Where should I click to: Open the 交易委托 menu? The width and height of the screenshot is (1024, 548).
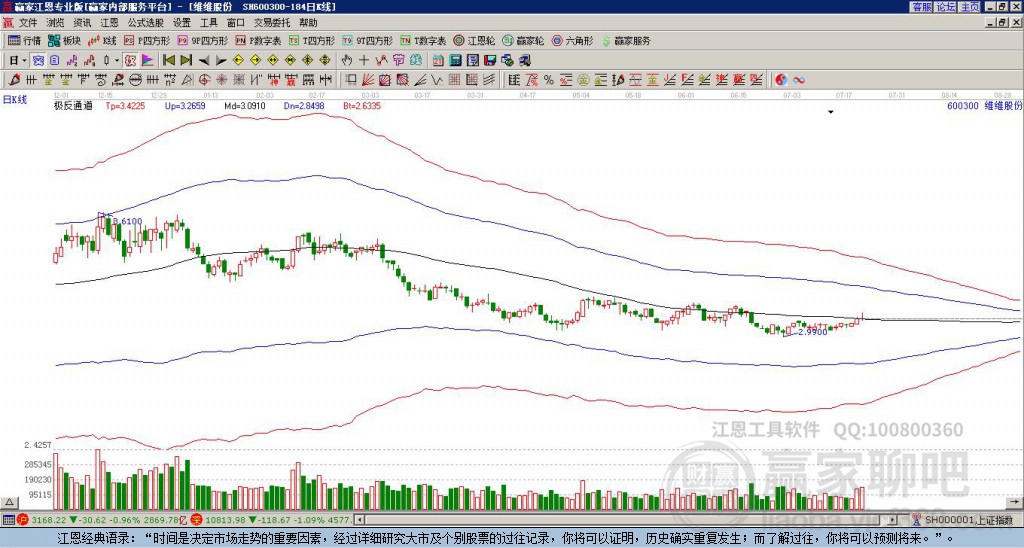(x=272, y=23)
